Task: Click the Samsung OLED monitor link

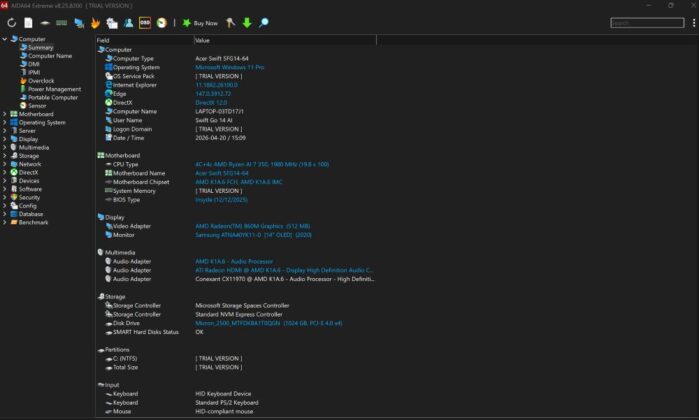Action: (253, 235)
